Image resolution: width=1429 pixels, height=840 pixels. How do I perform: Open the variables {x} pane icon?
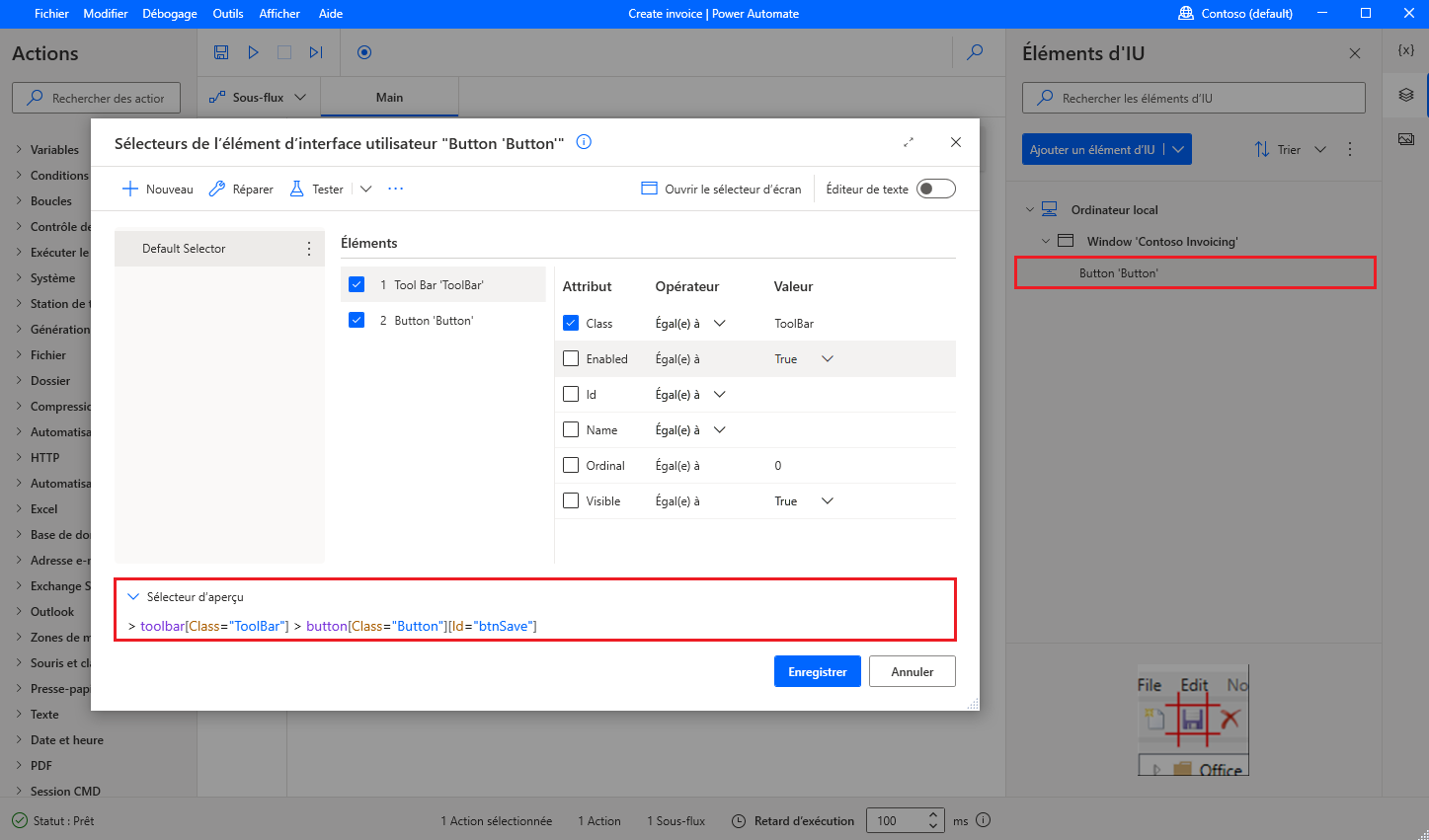tap(1406, 50)
